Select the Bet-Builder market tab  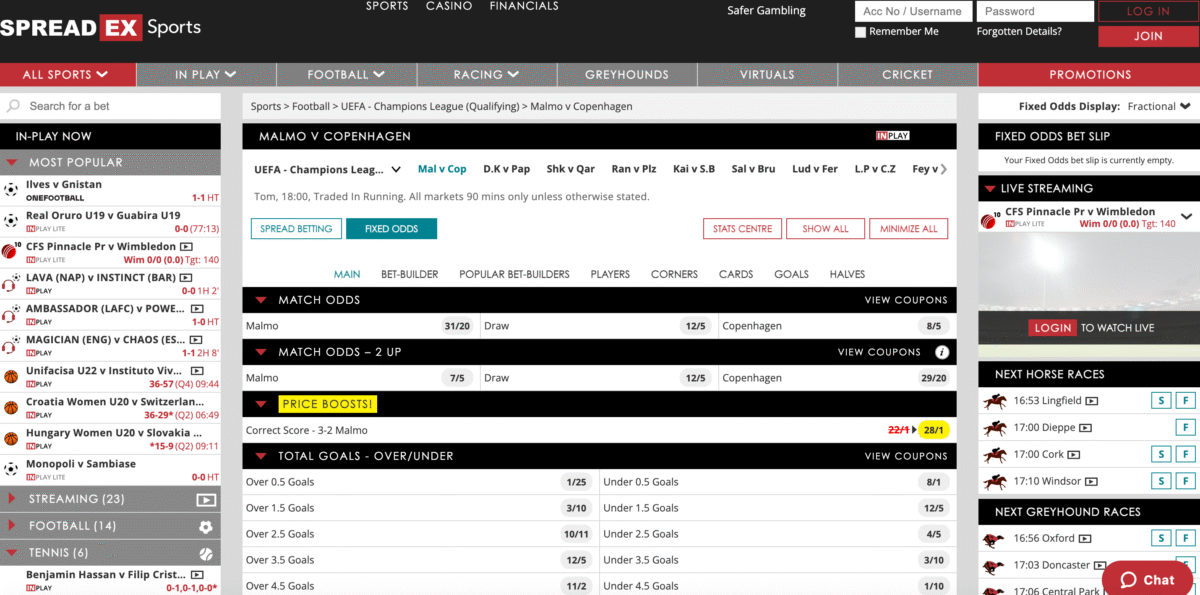(x=410, y=274)
